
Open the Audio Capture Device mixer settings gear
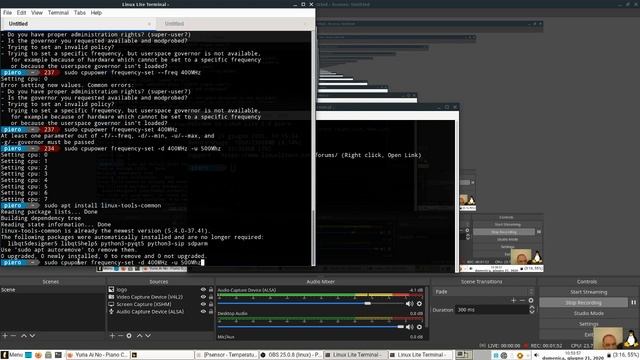(x=419, y=304)
